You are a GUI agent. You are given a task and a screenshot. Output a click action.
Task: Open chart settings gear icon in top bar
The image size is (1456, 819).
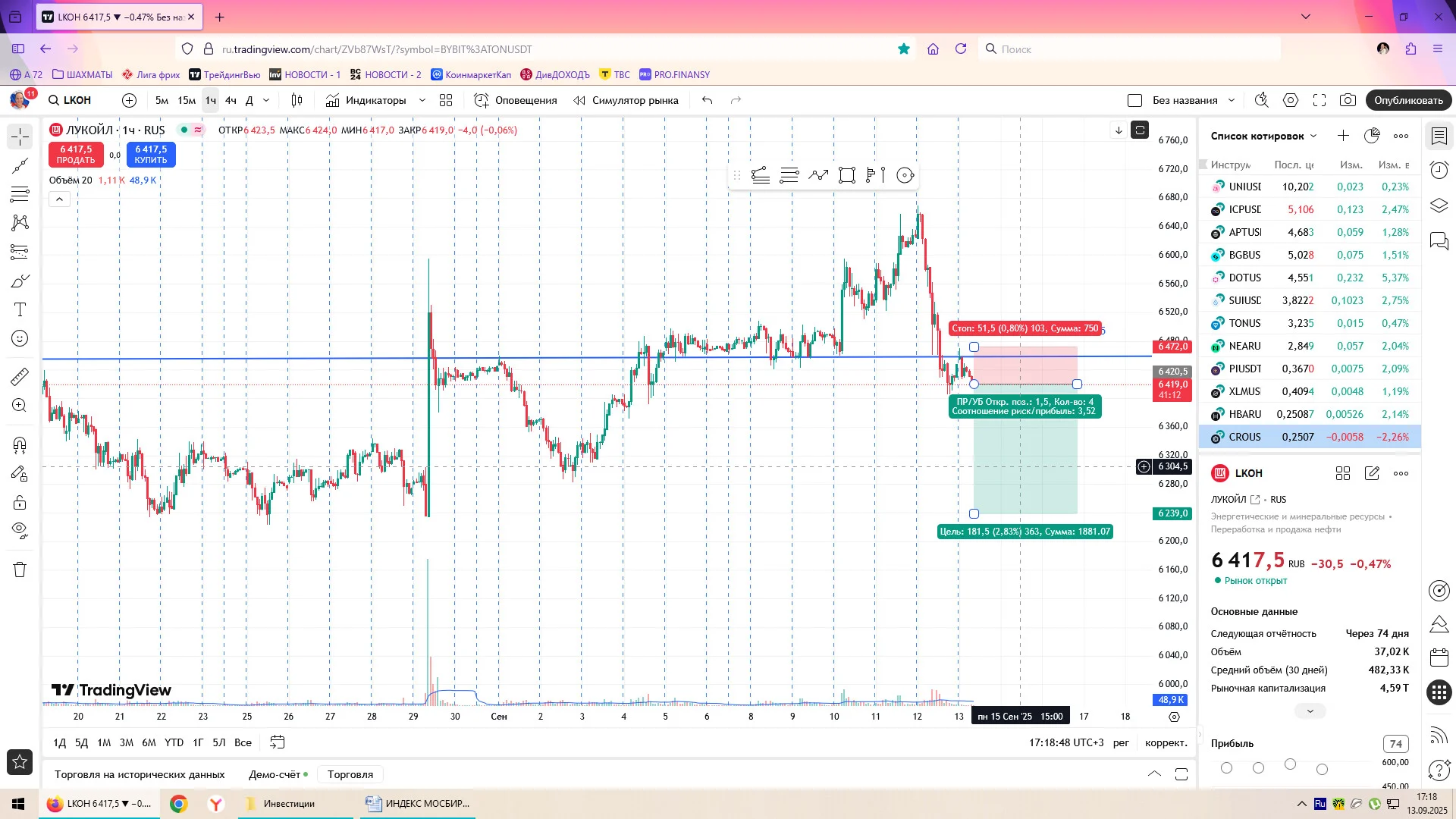tap(1291, 100)
